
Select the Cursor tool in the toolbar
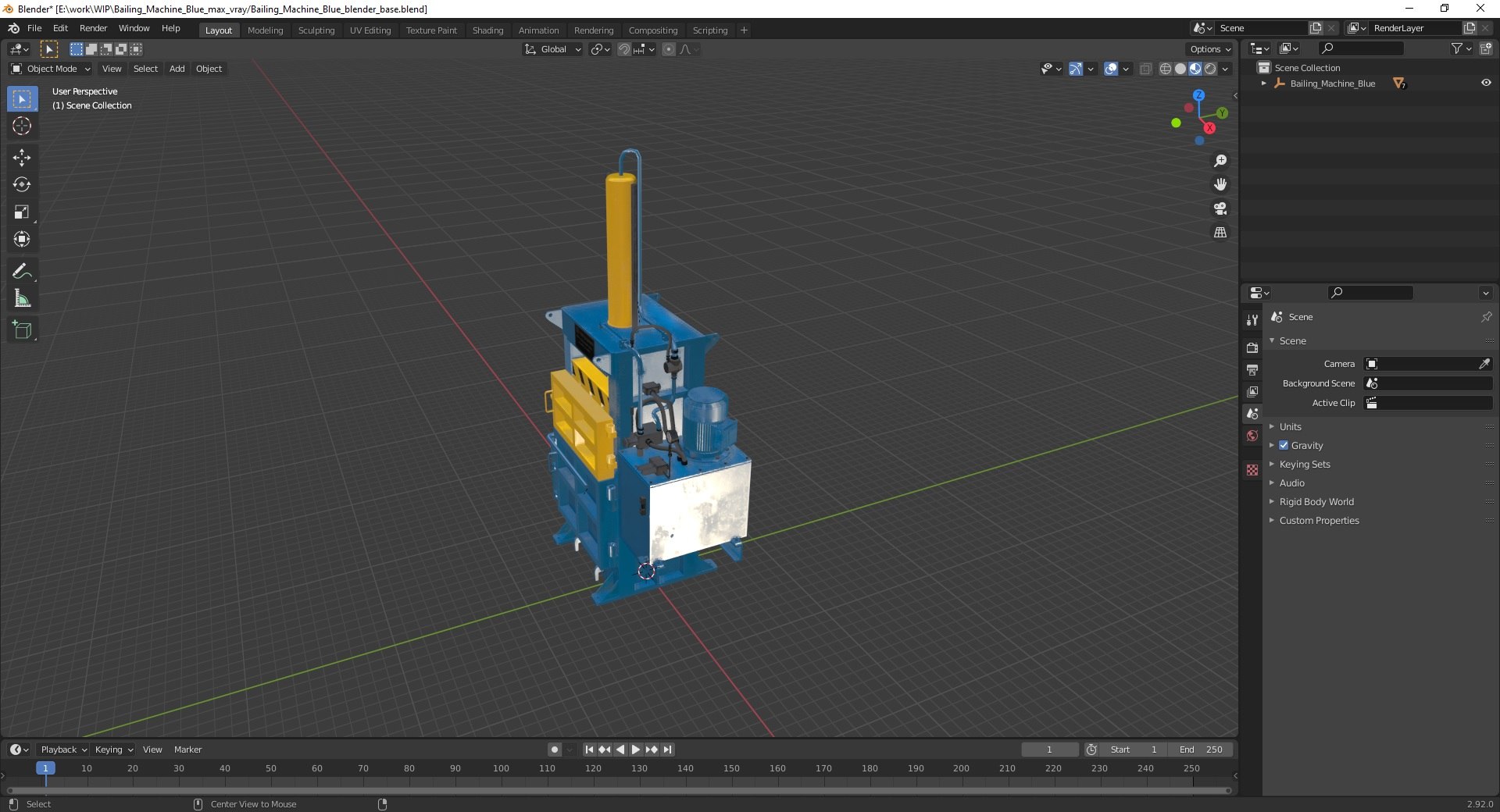click(x=22, y=126)
